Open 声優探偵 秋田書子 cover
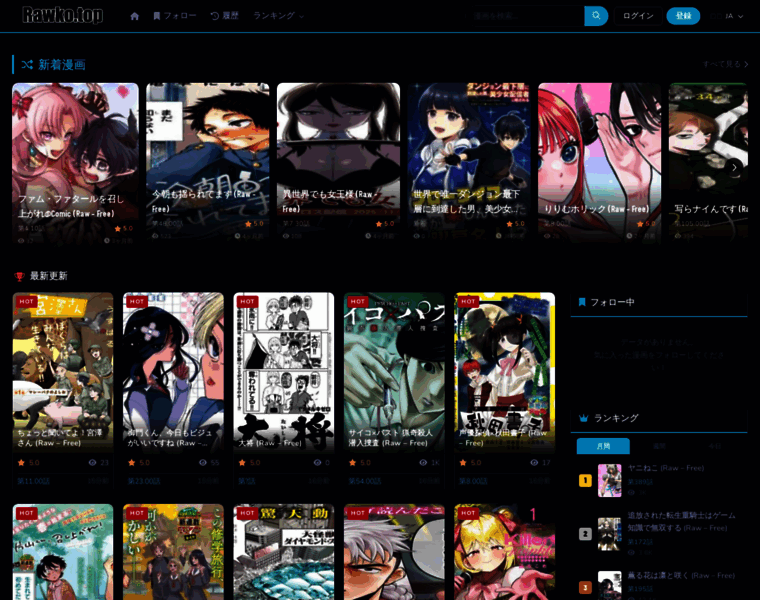760x600 pixels. point(505,372)
